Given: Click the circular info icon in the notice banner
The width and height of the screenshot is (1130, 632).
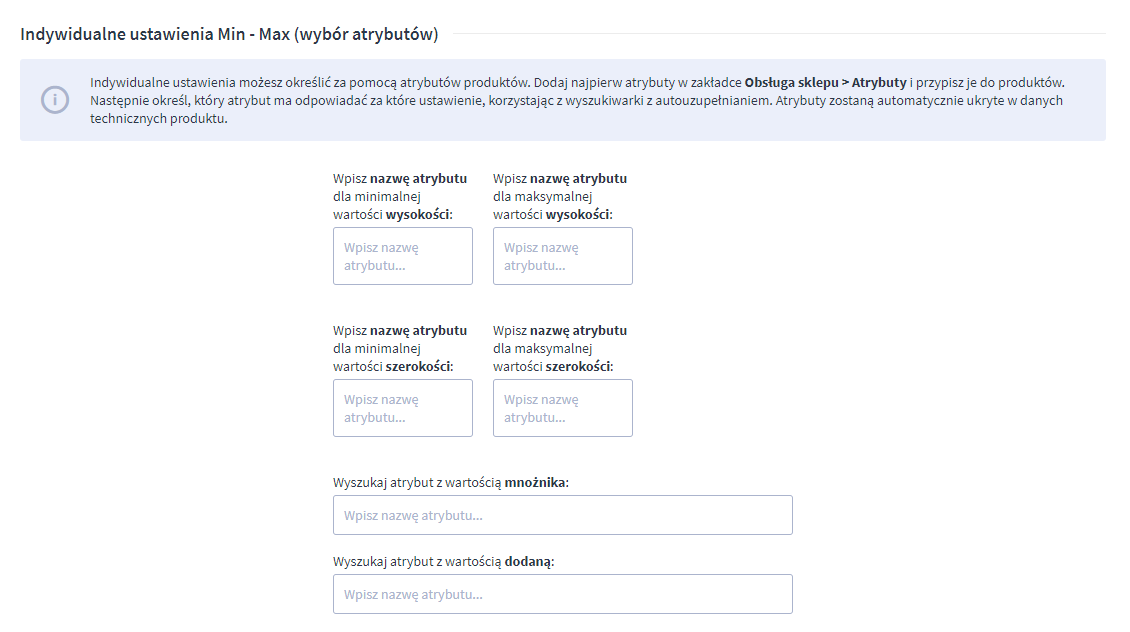Looking at the screenshot, I should (56, 100).
